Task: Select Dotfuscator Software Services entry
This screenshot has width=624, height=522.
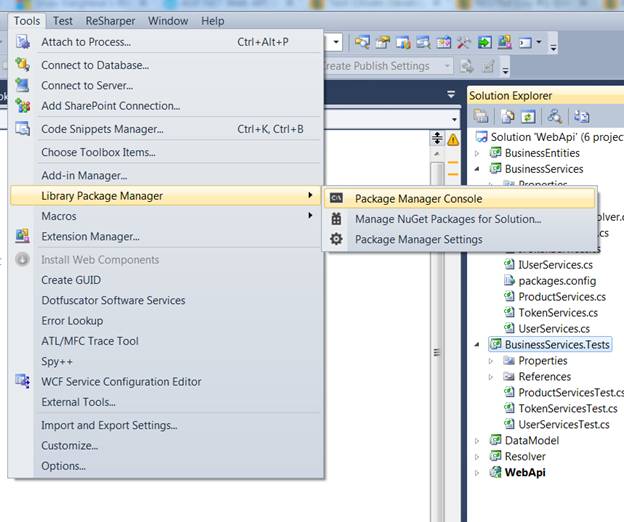Action: pos(165,300)
